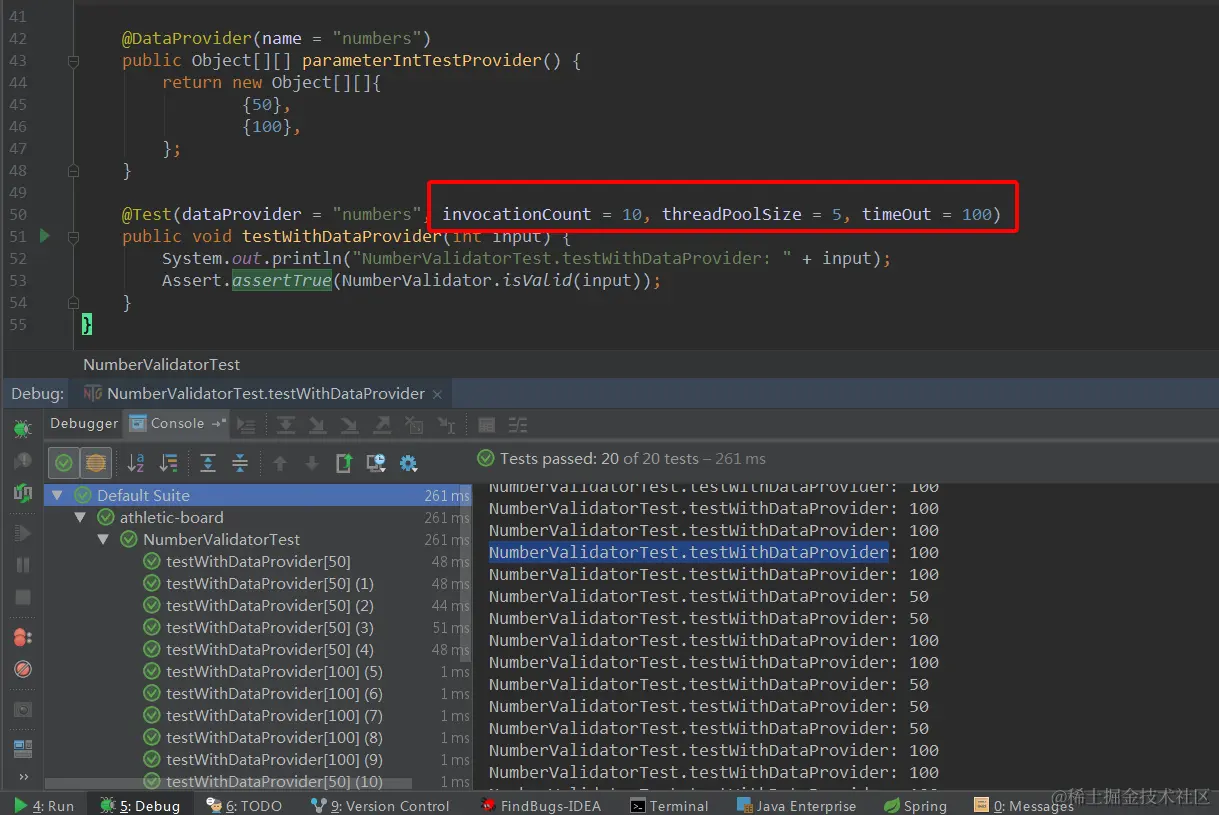This screenshot has width=1219, height=815.
Task: Fold the testWithDataProvider method body
Action: (73, 237)
